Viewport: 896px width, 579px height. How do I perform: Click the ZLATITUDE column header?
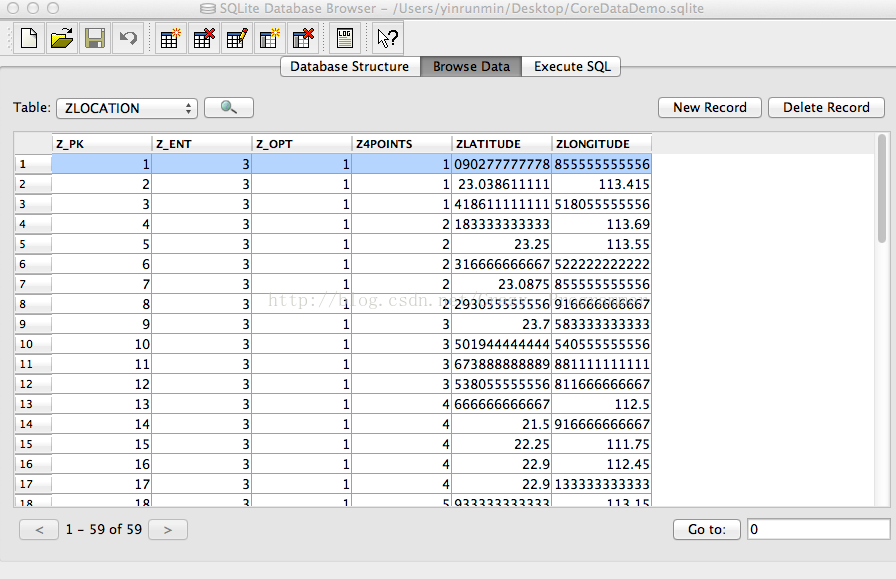pyautogui.click(x=502, y=144)
